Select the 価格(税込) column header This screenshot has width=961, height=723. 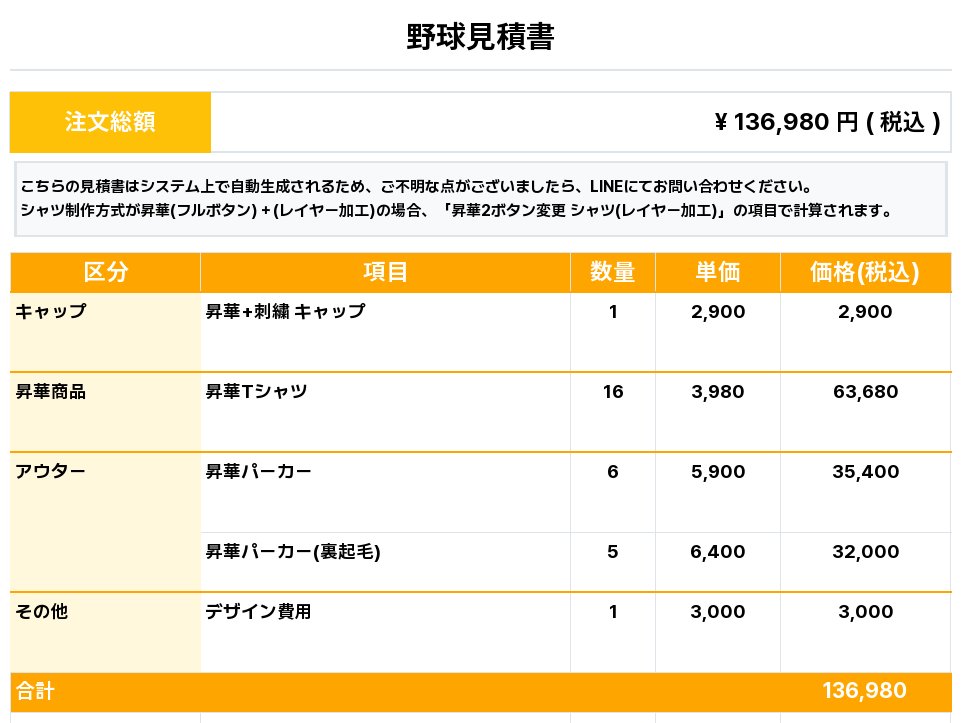[x=865, y=272]
